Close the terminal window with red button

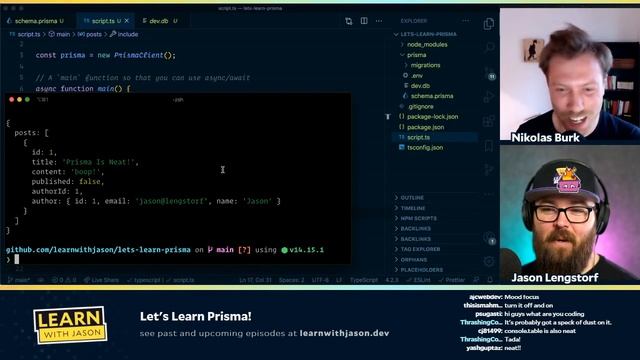point(11,100)
